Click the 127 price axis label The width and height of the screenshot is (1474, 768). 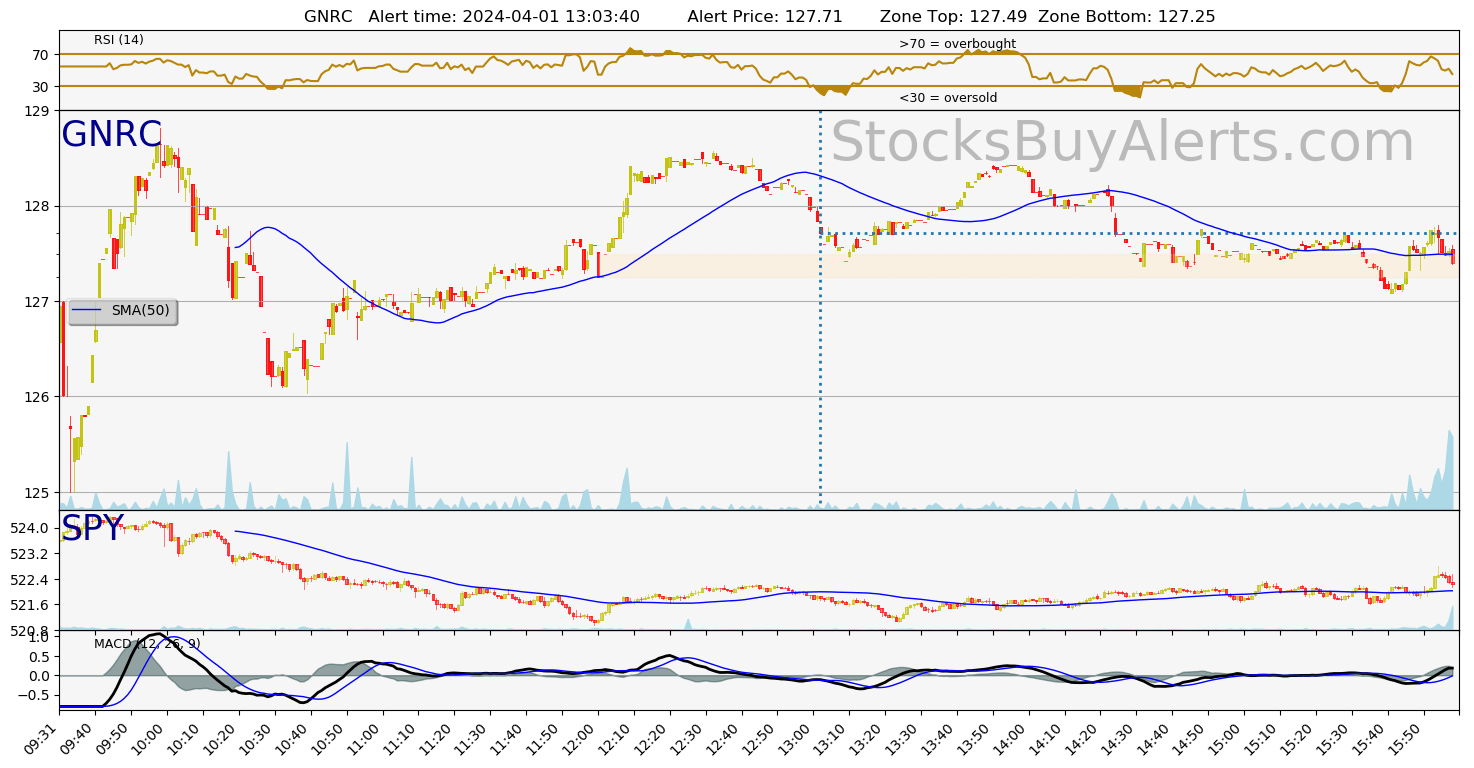(36, 301)
